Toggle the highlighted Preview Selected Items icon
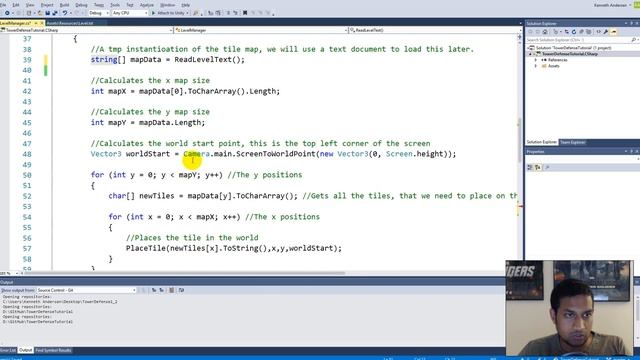The width and height of the screenshot is (640, 360). [613, 32]
